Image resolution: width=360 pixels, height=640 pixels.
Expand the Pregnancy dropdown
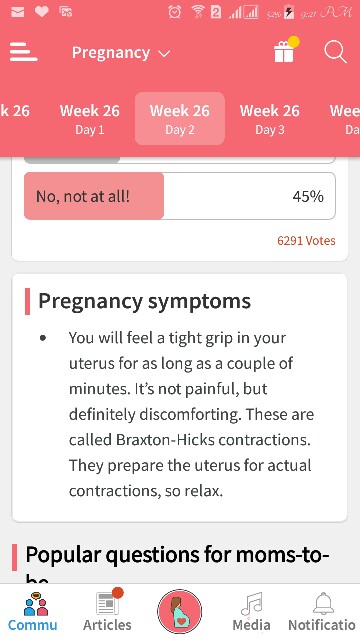pos(121,53)
